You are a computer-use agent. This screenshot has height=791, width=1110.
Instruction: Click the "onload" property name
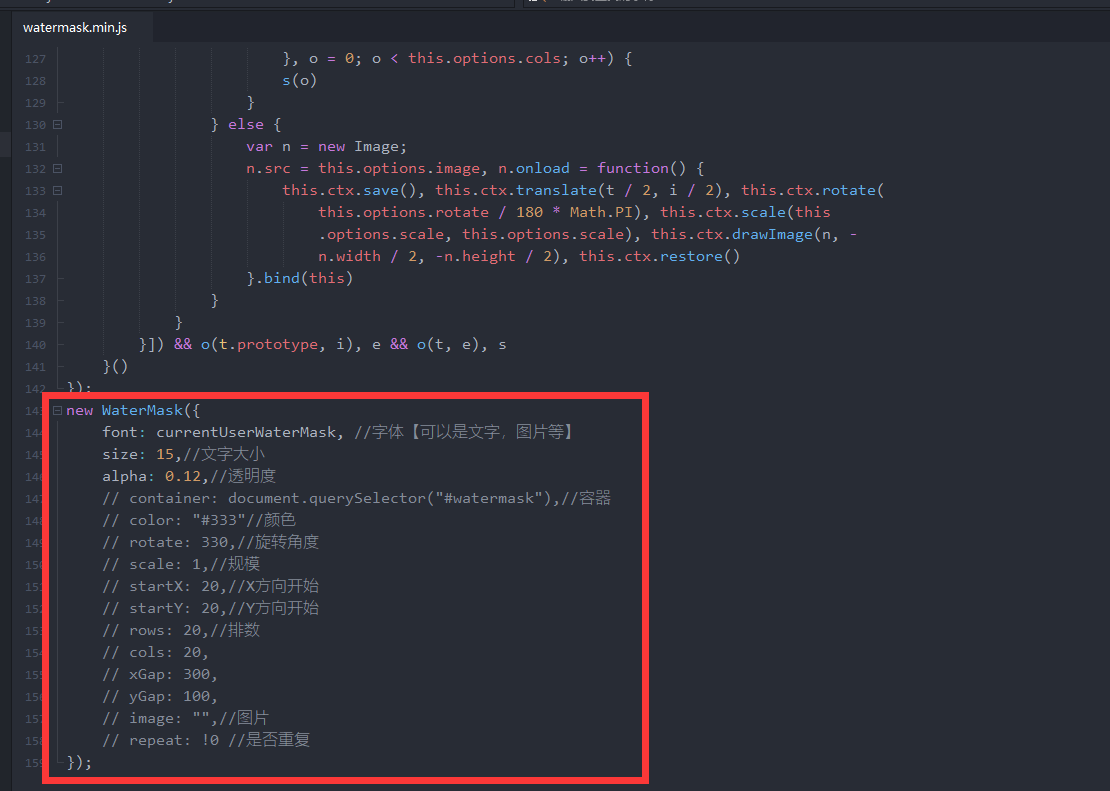tap(542, 168)
